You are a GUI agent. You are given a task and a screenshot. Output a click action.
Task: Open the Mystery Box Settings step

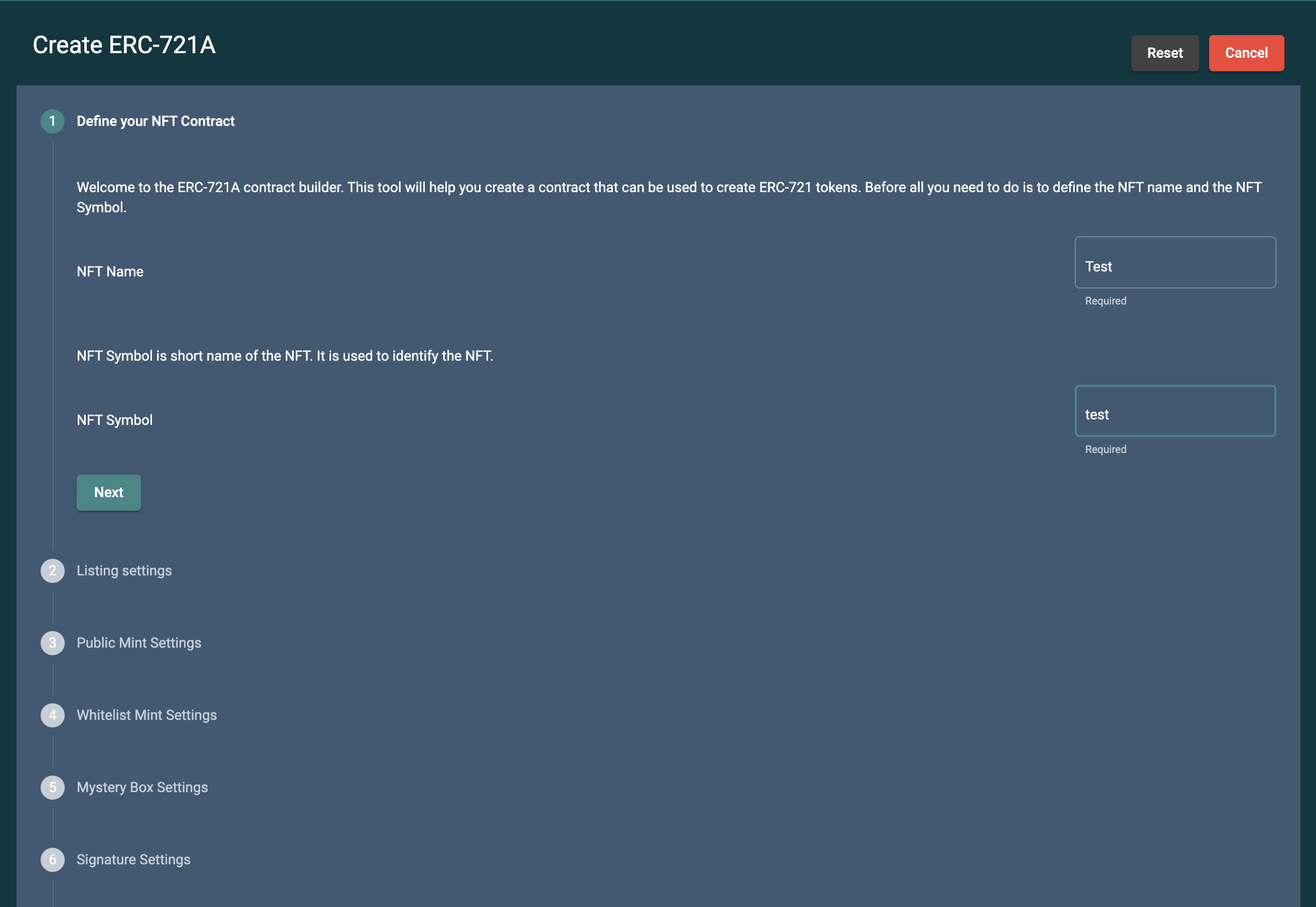[142, 787]
